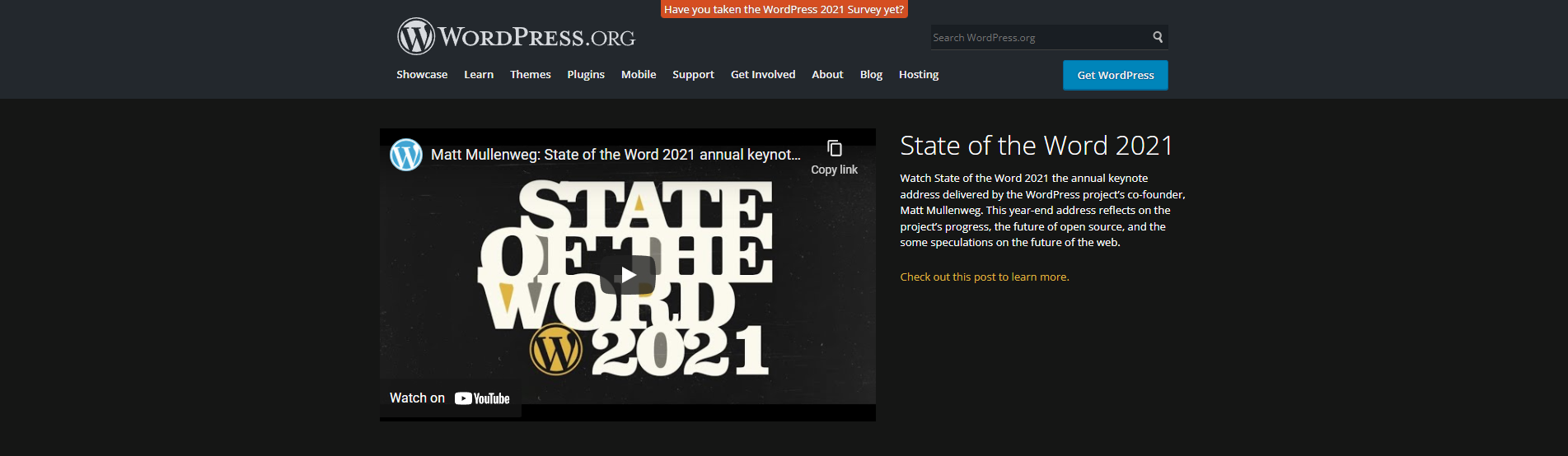Click the Get WordPress button
The image size is (1568, 456).
(x=1116, y=75)
